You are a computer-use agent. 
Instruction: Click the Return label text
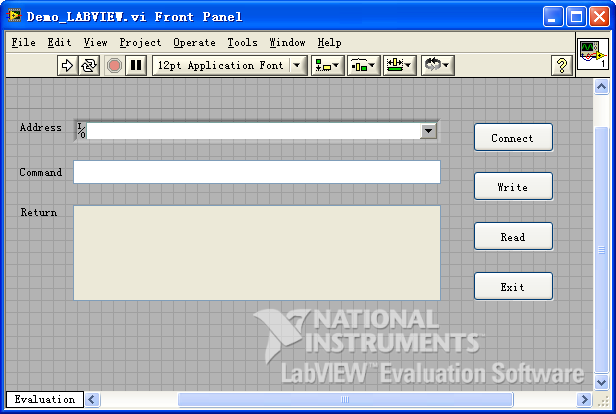38,212
